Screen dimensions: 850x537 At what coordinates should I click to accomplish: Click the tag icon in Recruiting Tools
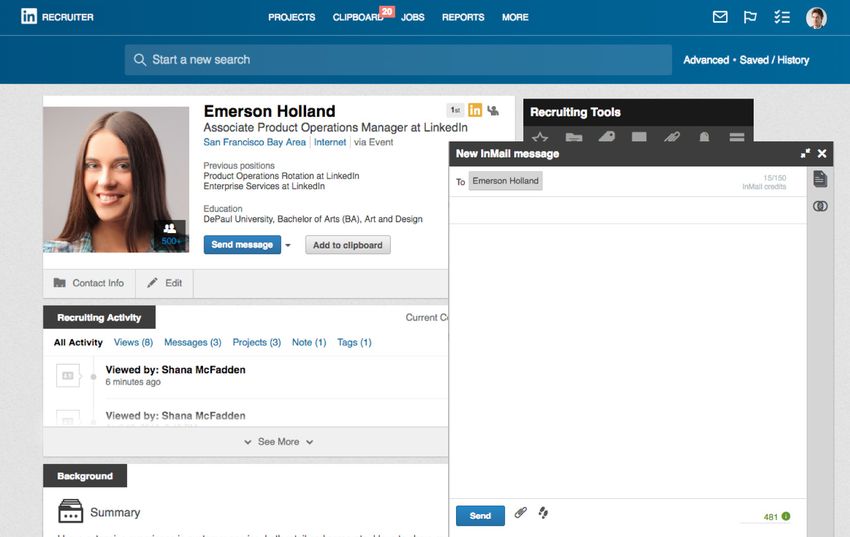pyautogui.click(x=607, y=137)
